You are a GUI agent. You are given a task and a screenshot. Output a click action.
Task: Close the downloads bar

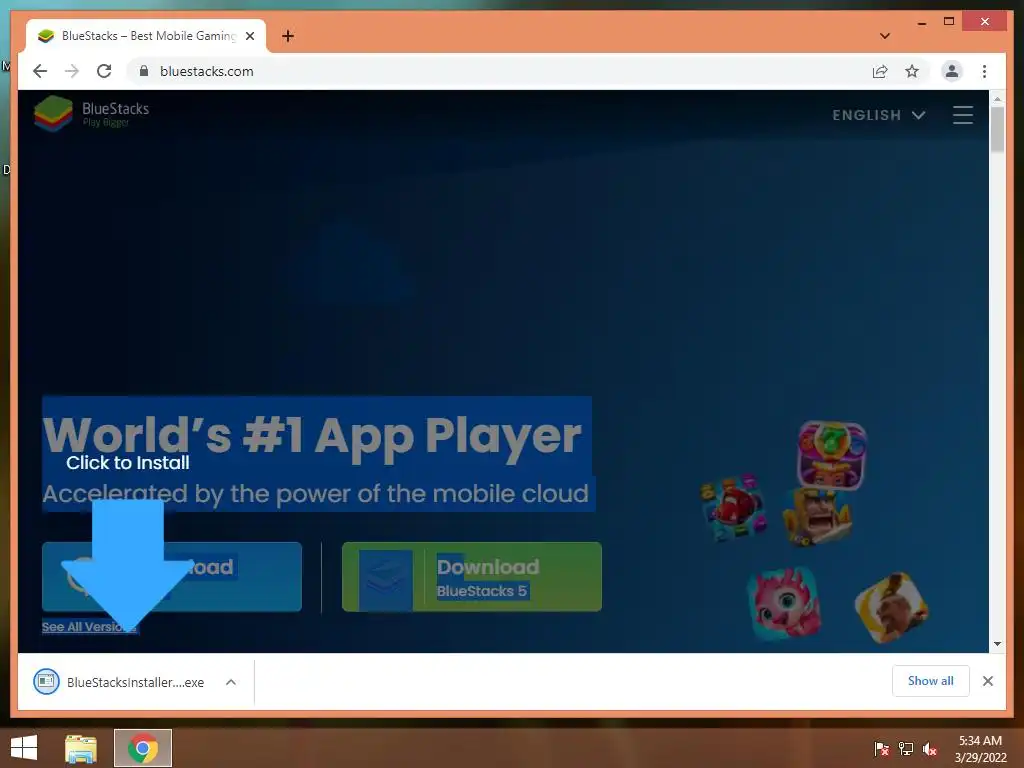pos(987,681)
